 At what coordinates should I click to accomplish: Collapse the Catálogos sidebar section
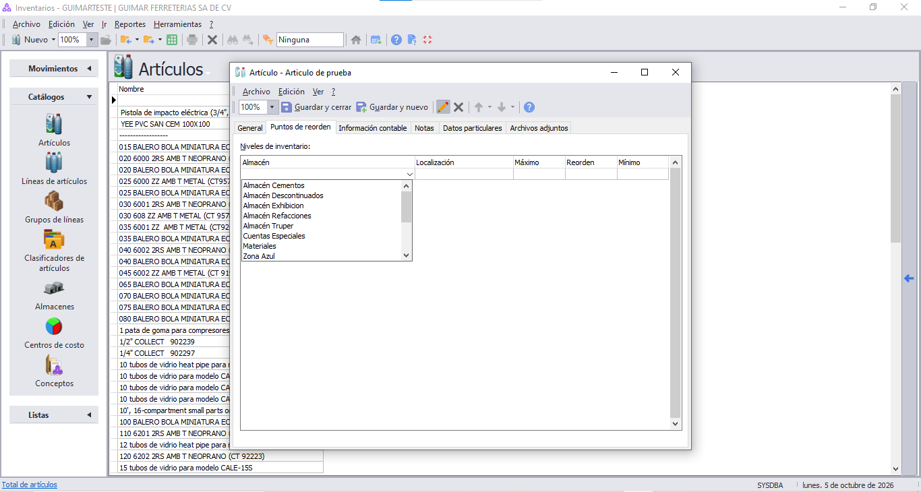pyautogui.click(x=54, y=97)
